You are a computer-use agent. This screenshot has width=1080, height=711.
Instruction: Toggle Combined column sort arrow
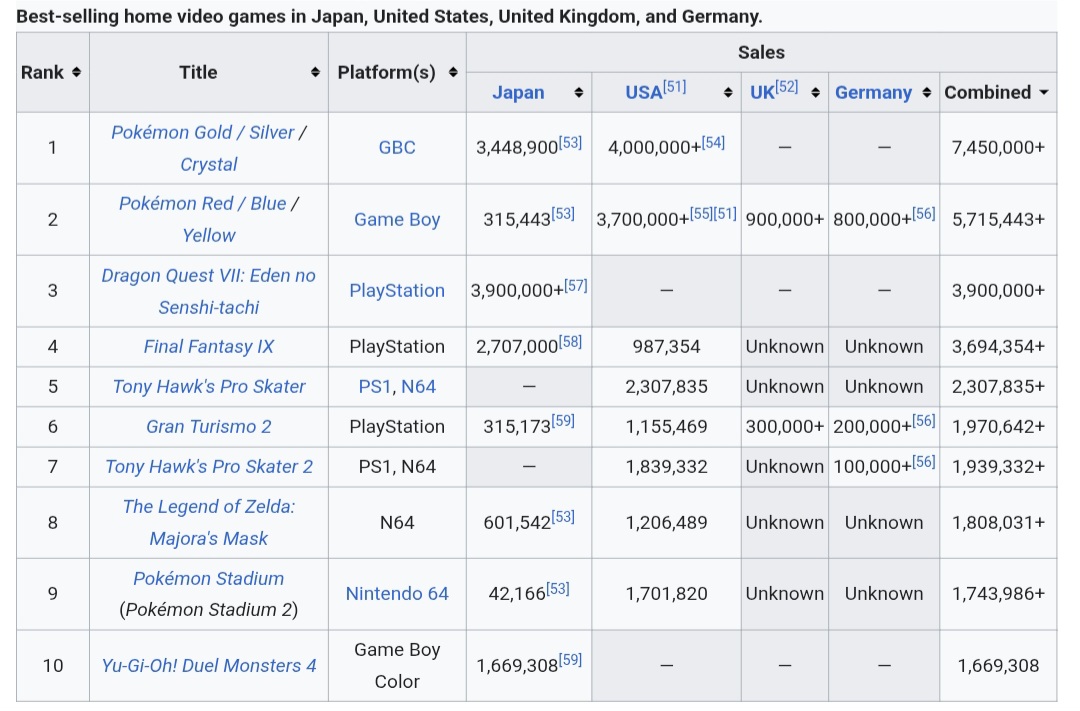pyautogui.click(x=1044, y=92)
